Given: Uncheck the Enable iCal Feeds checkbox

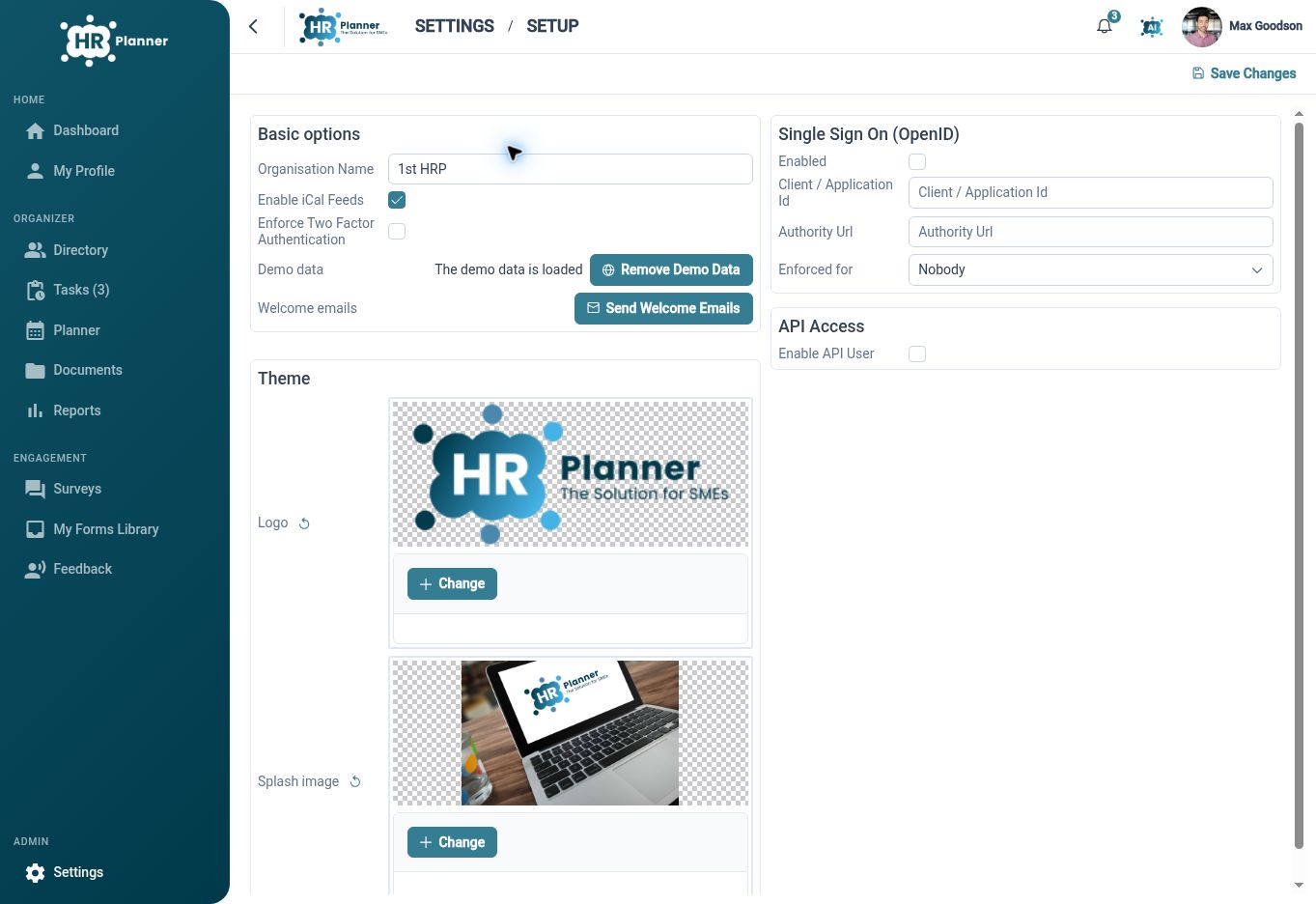Looking at the screenshot, I should coord(397,200).
